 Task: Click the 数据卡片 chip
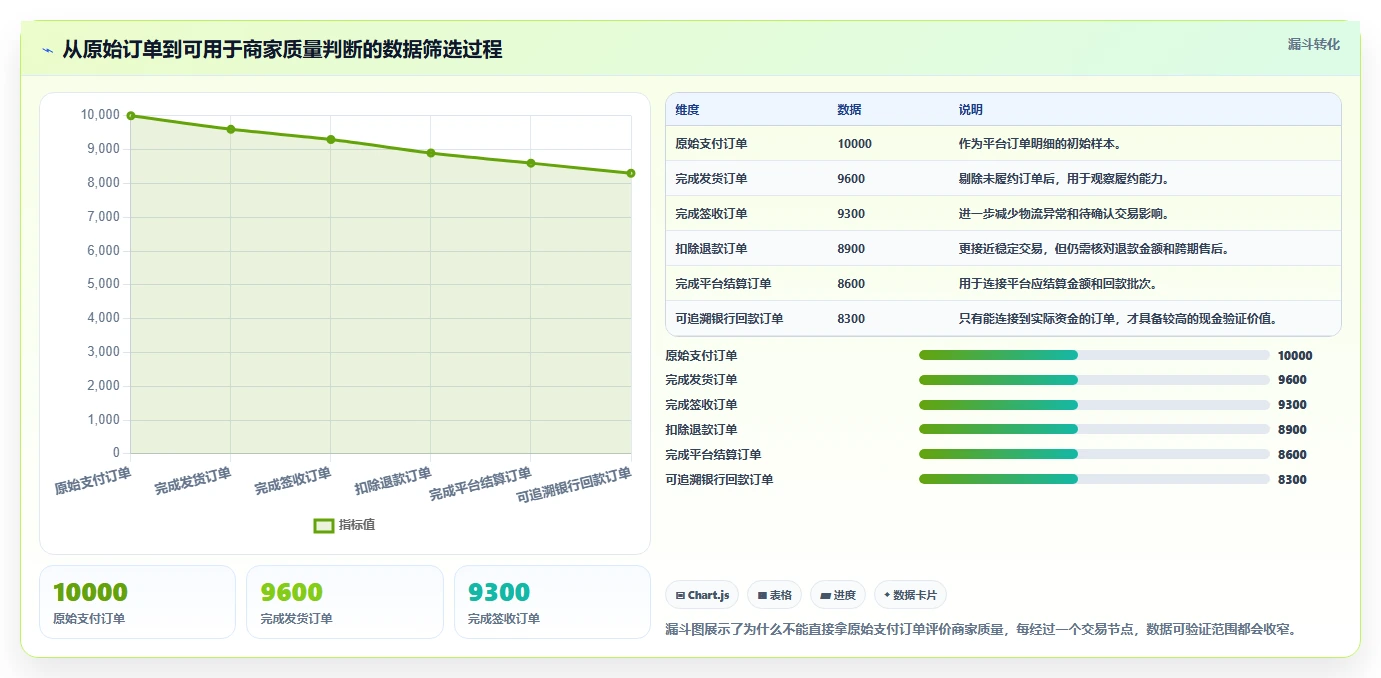click(910, 595)
